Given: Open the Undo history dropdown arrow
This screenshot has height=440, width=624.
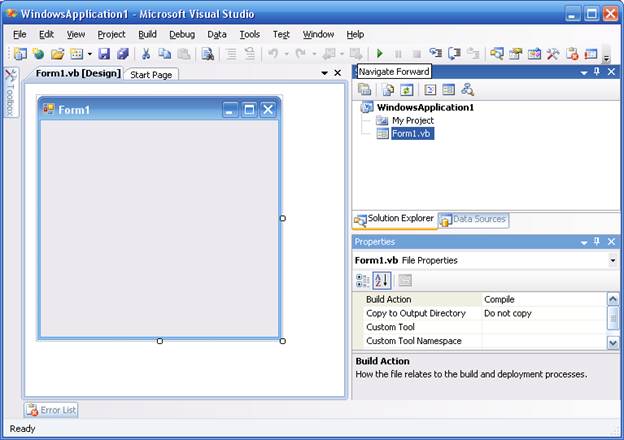Looking at the screenshot, I should [x=286, y=53].
